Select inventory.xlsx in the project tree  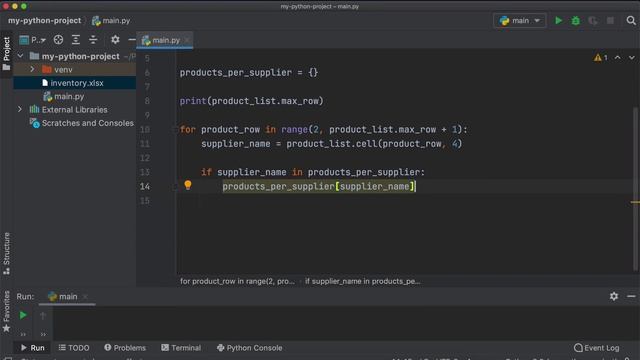75,83
